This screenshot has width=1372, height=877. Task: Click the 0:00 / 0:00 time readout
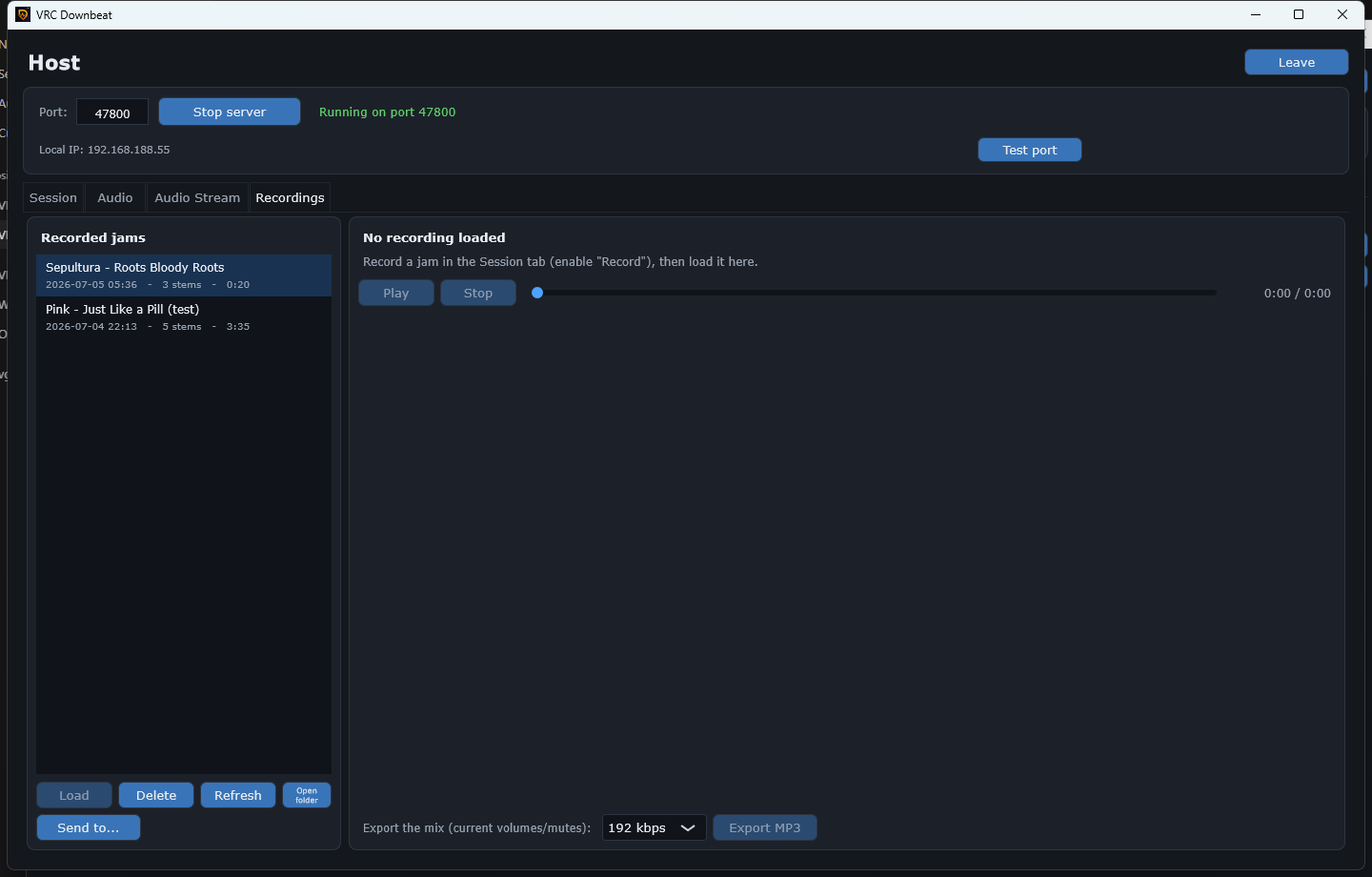tap(1298, 293)
